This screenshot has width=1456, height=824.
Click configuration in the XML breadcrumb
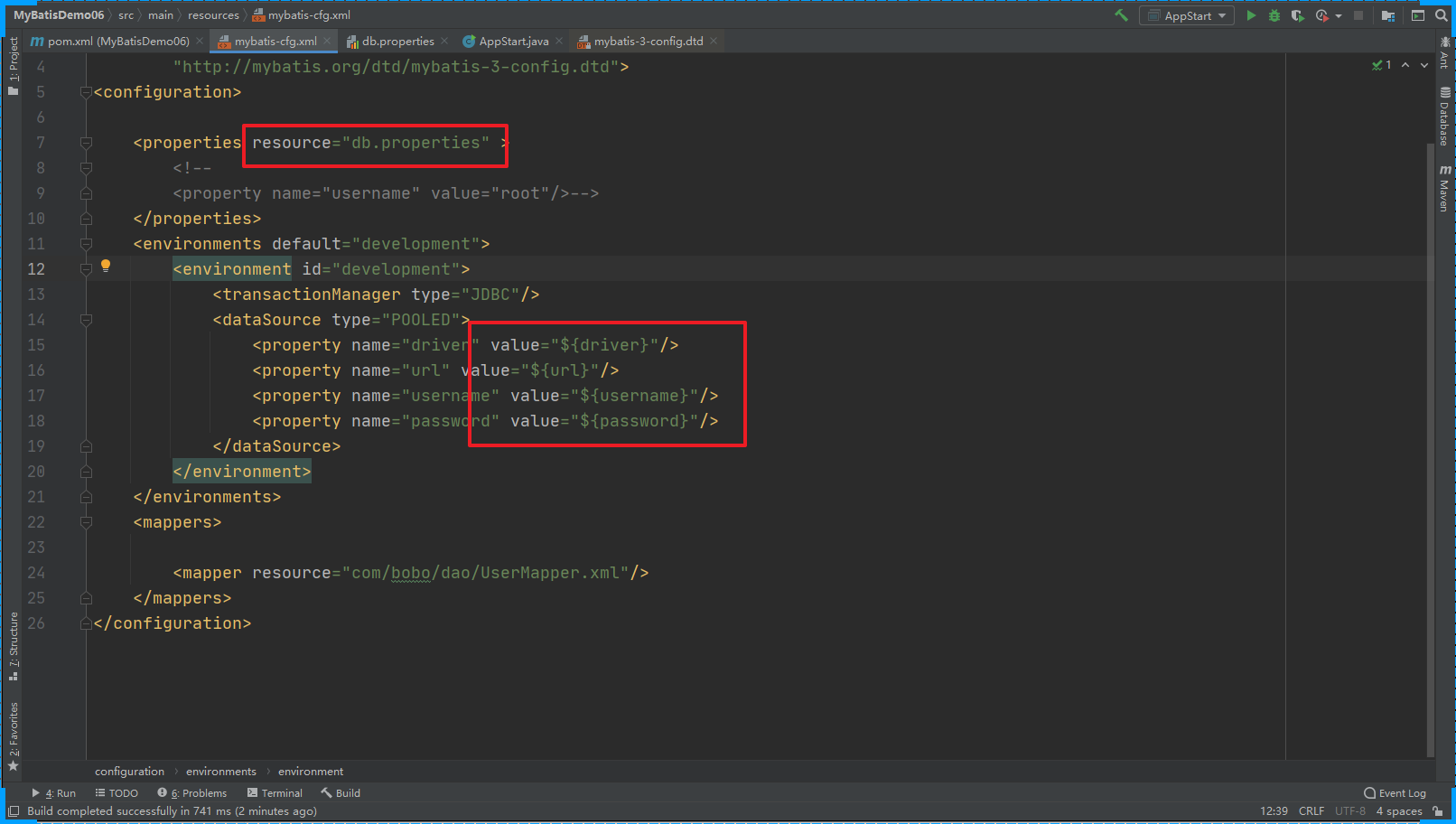tap(130, 772)
